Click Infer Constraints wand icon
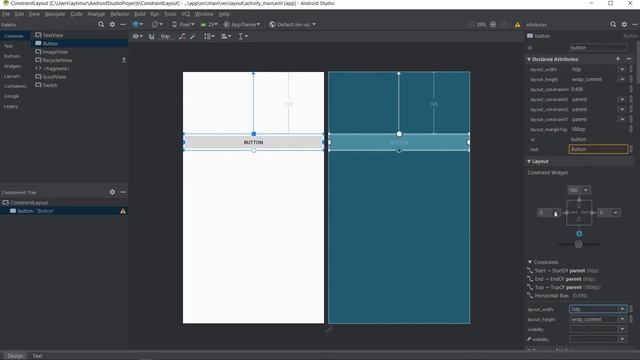Screen dimensions: 640x360 click(x=193, y=36)
